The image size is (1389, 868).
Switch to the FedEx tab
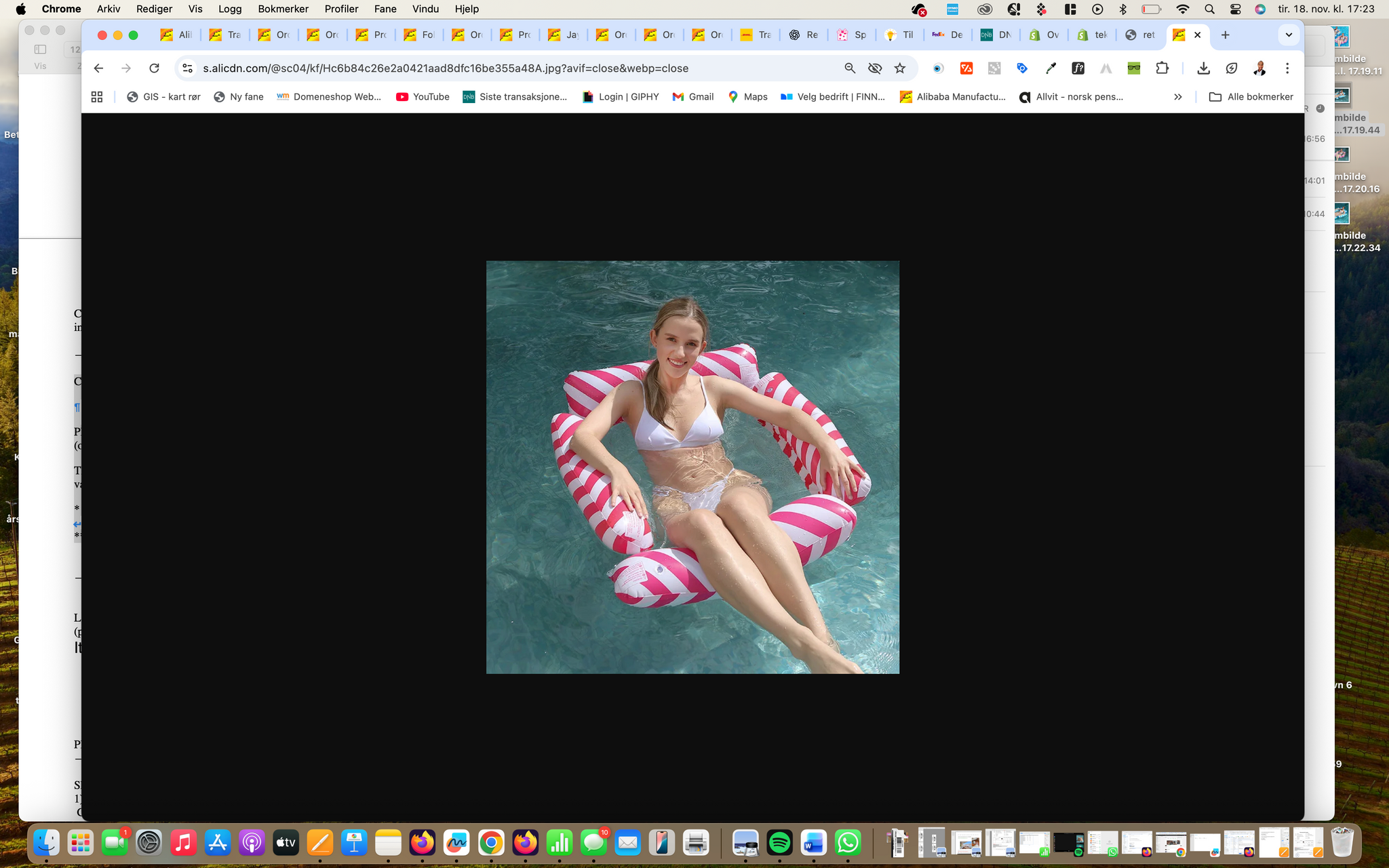coord(947,35)
